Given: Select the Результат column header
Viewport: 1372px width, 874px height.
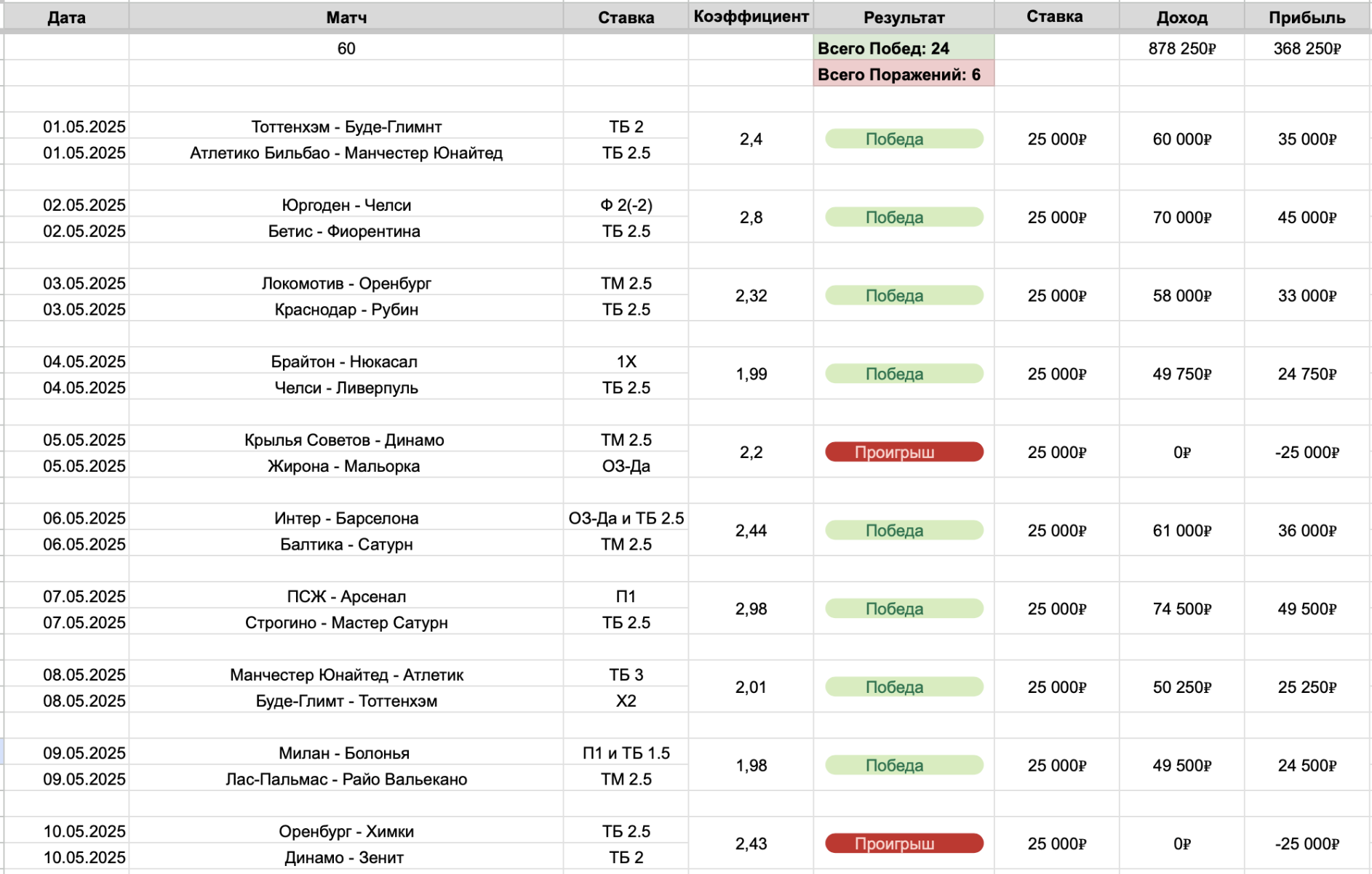Looking at the screenshot, I should pyautogui.click(x=904, y=17).
